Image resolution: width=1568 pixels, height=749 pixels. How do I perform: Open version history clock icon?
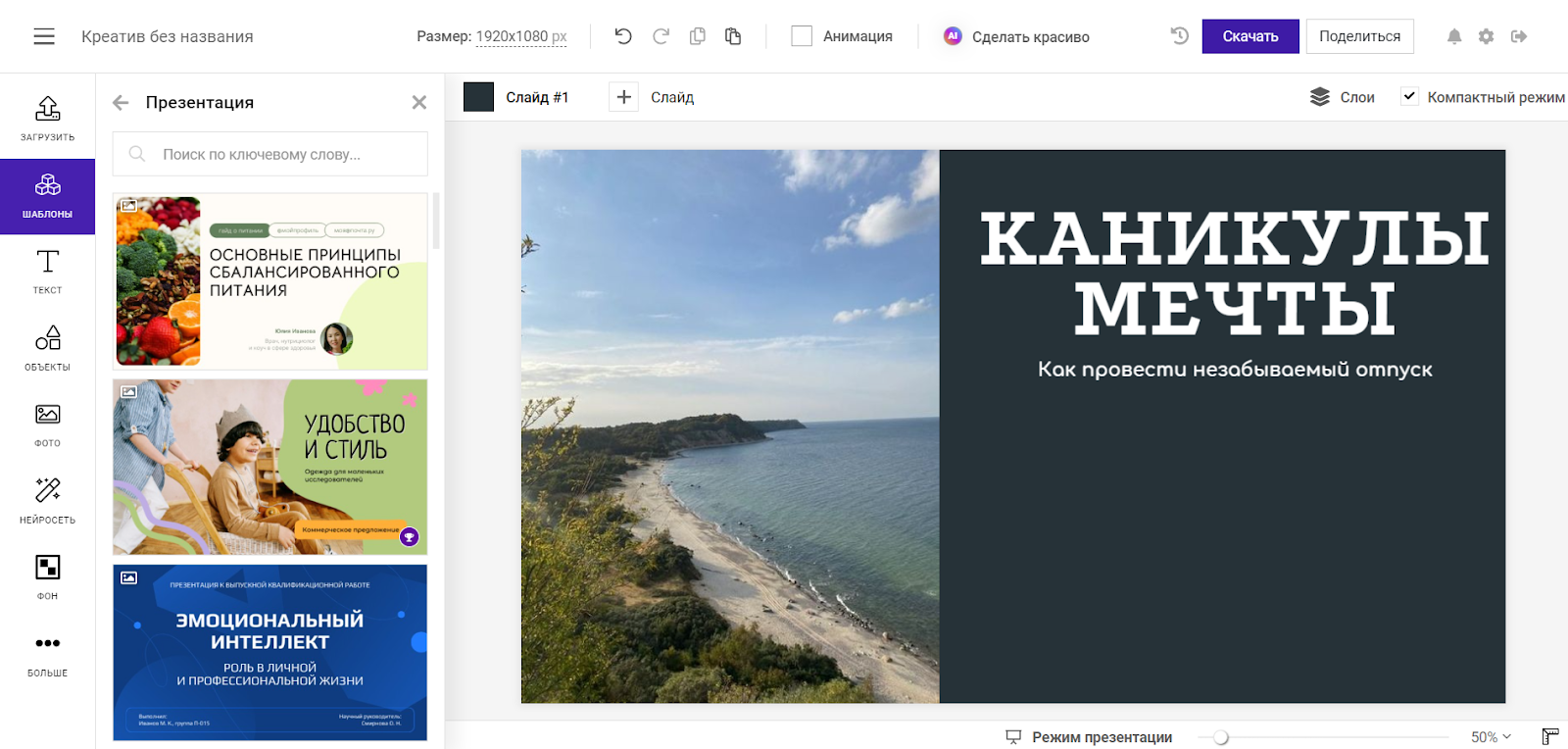pyautogui.click(x=1180, y=36)
